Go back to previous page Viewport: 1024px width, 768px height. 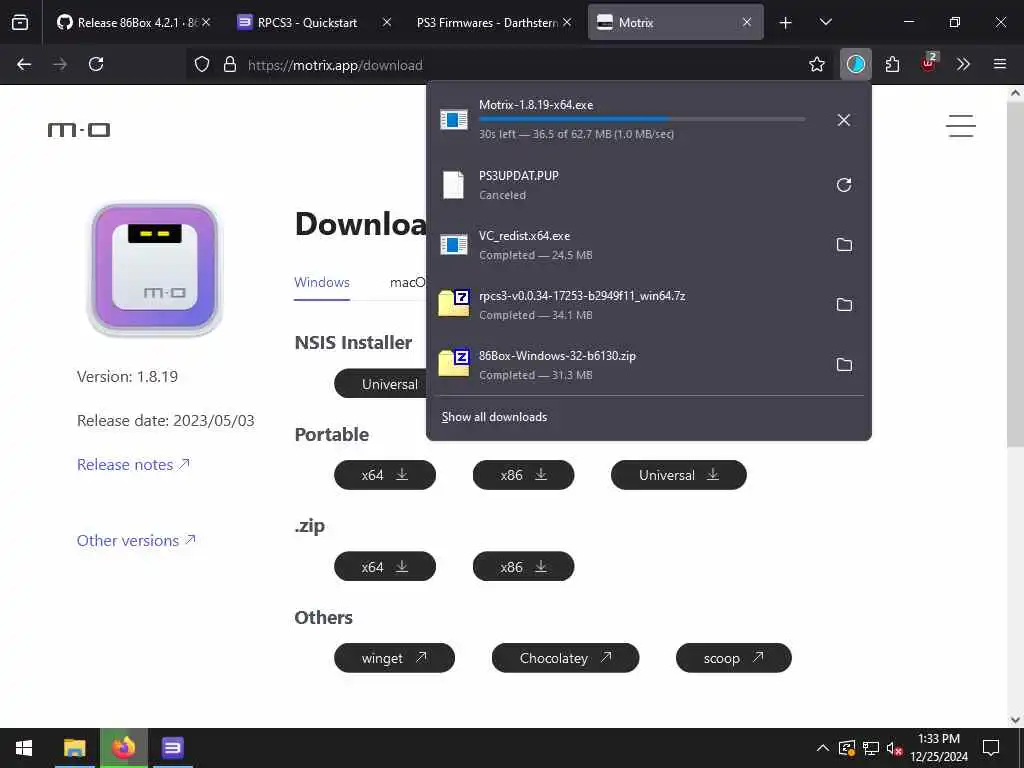24,64
